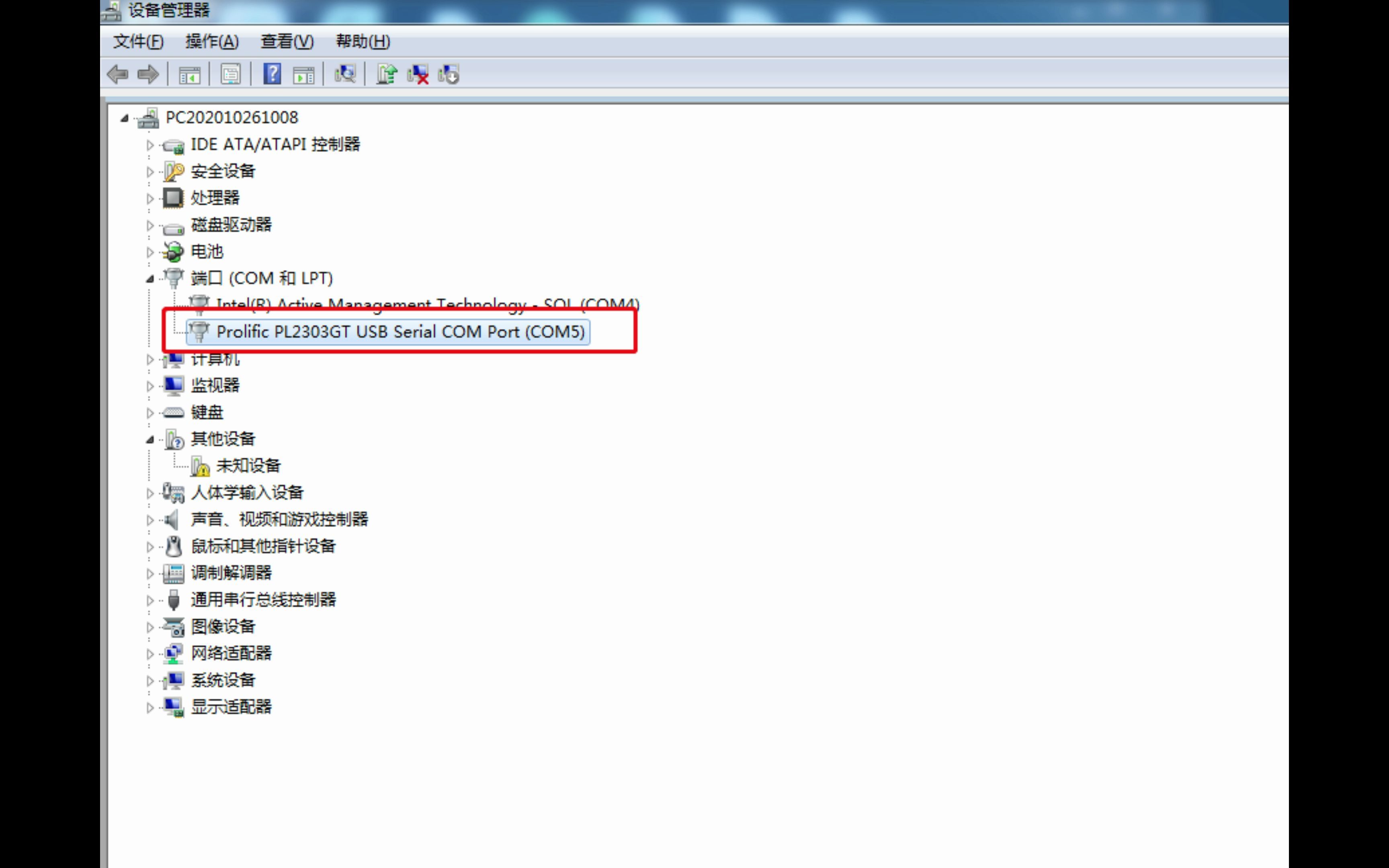Click the Update driver software toolbar icon
1389x868 pixels.
pos(386,74)
